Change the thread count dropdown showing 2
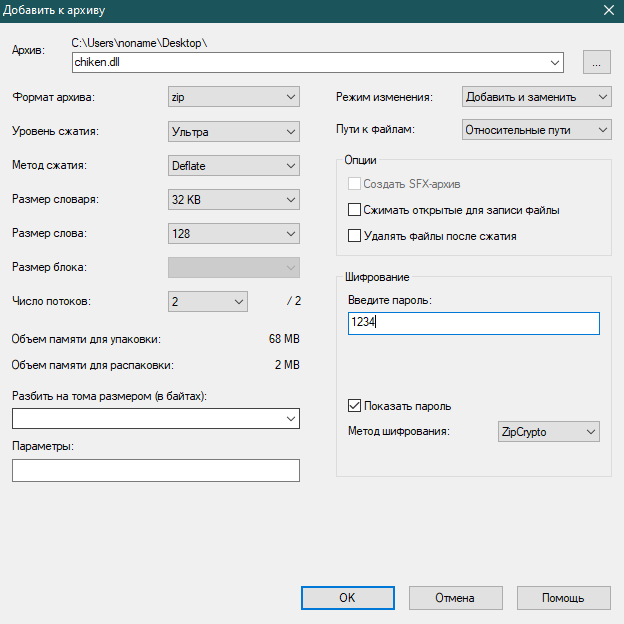Image resolution: width=624 pixels, height=624 pixels. [x=207, y=301]
